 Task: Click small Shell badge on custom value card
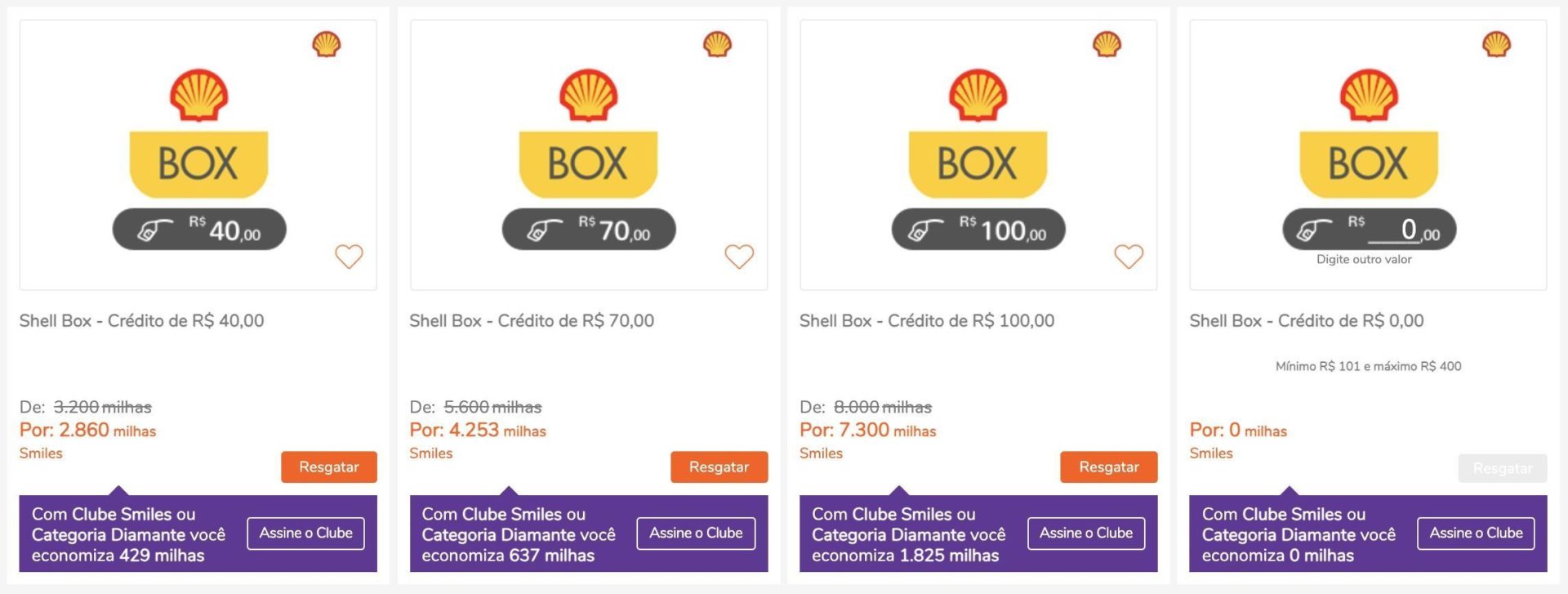point(1496,44)
